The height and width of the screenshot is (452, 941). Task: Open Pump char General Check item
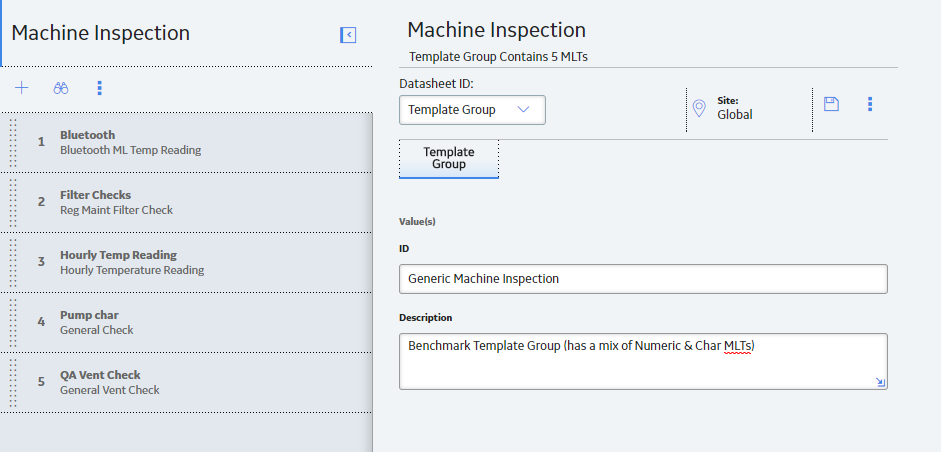coord(186,323)
